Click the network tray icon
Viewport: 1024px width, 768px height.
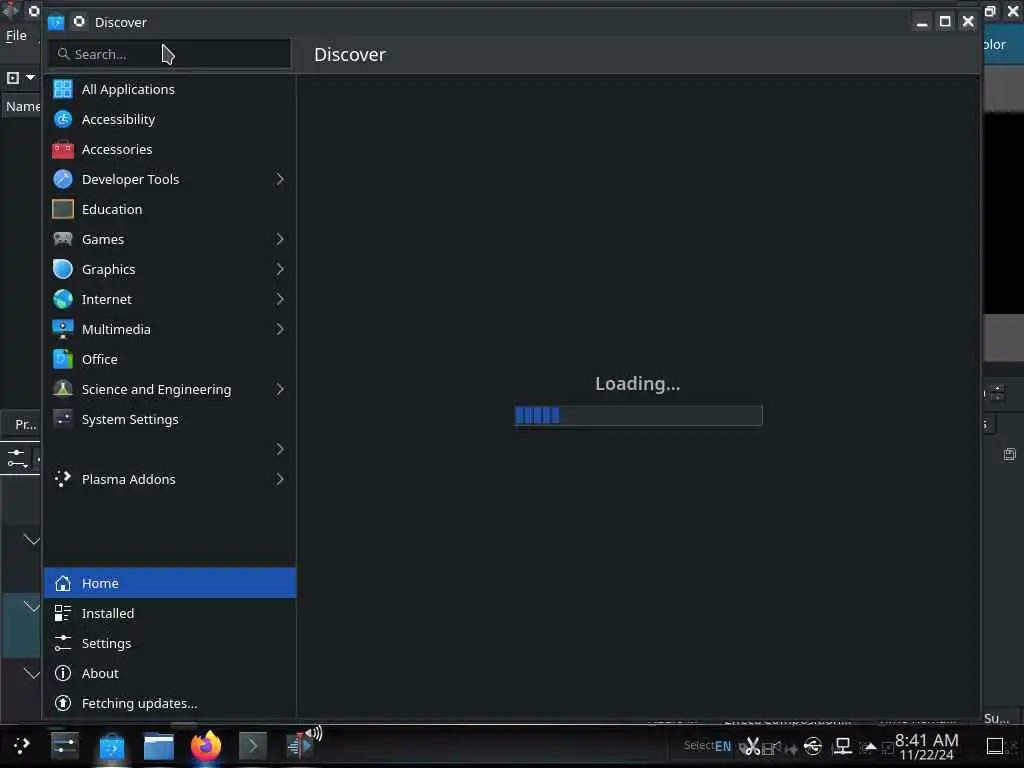843,746
